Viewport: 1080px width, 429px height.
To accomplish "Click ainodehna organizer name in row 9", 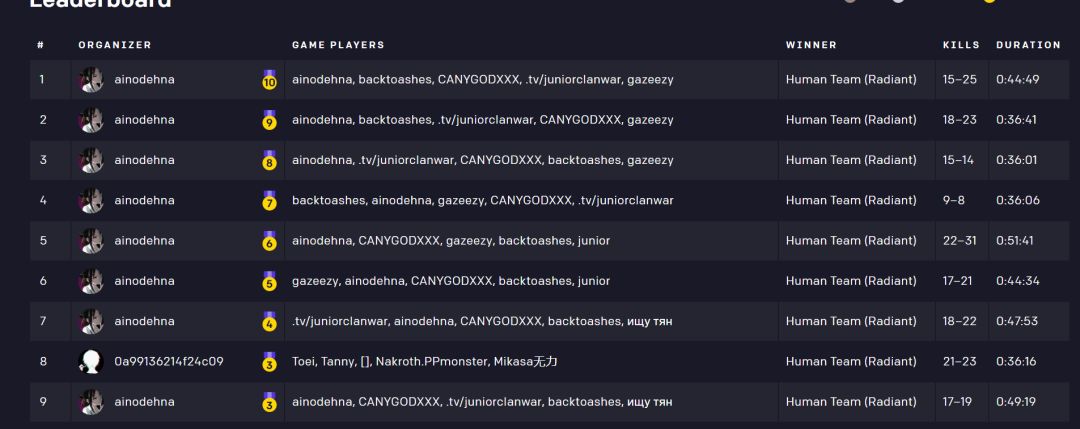I will tap(145, 401).
